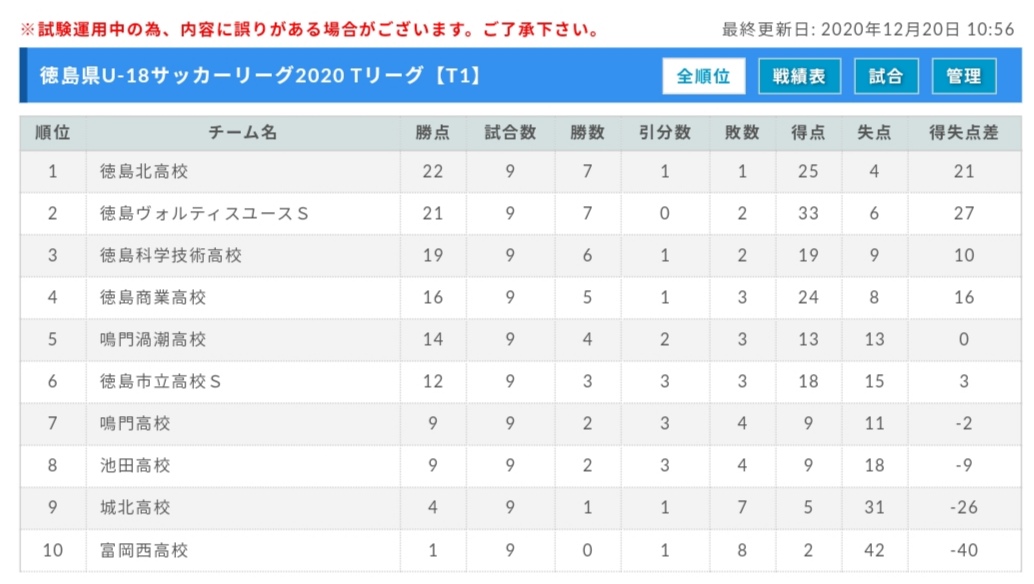Select the 勝点 column header
Image resolution: width=1034 pixels, height=584 pixels.
pos(433,132)
